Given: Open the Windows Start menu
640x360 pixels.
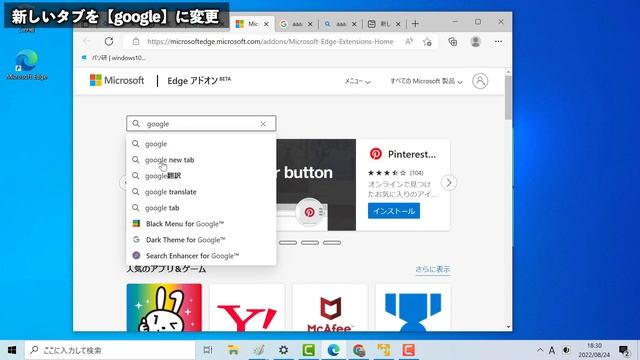Looking at the screenshot, I should (x=12, y=350).
